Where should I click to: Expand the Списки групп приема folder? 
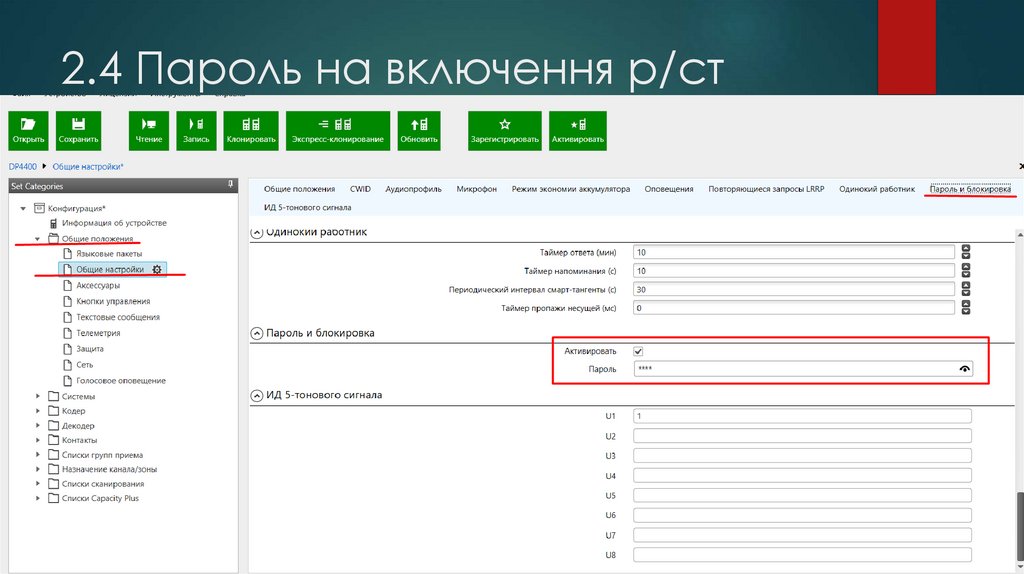click(38, 454)
